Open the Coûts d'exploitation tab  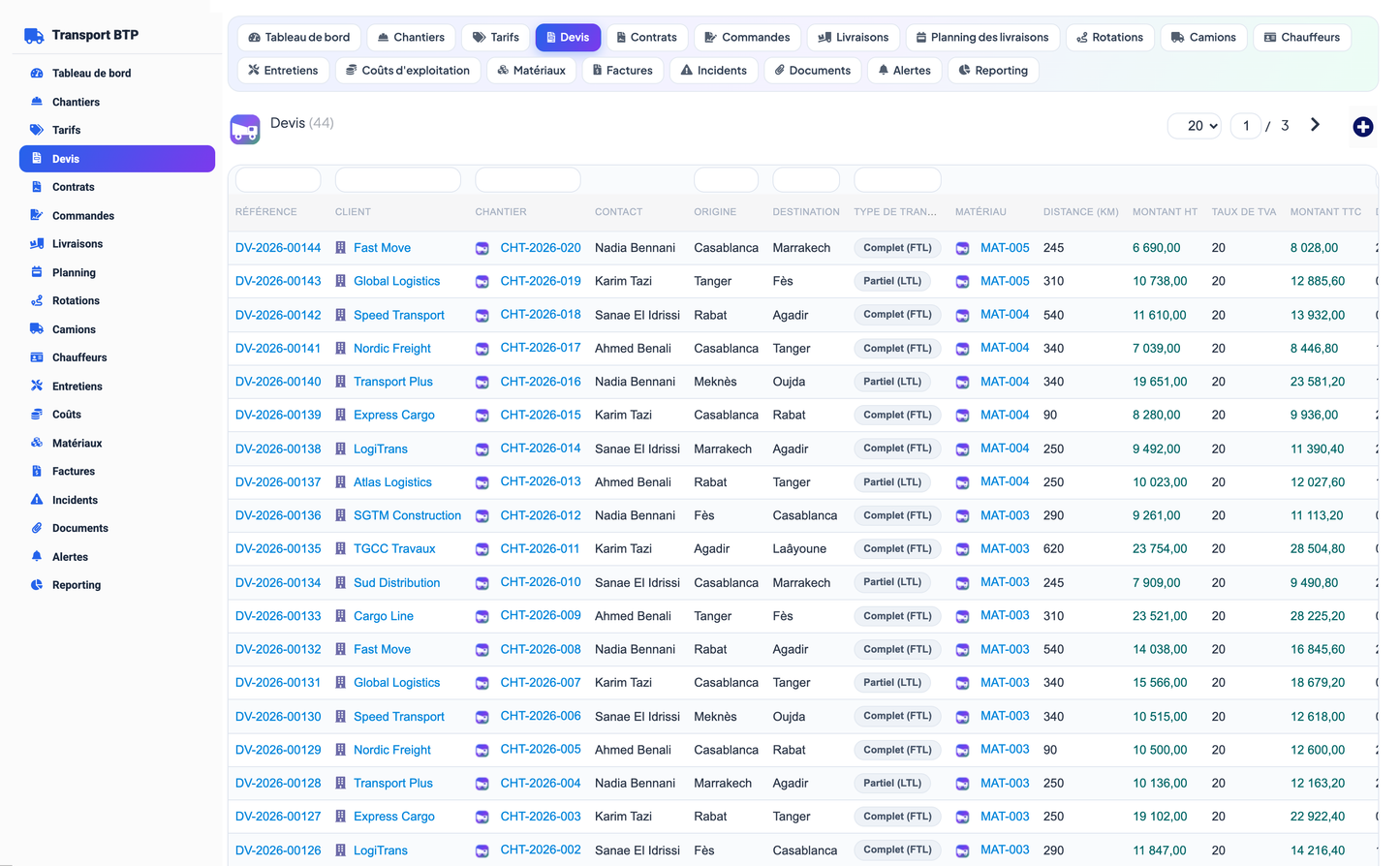point(408,71)
